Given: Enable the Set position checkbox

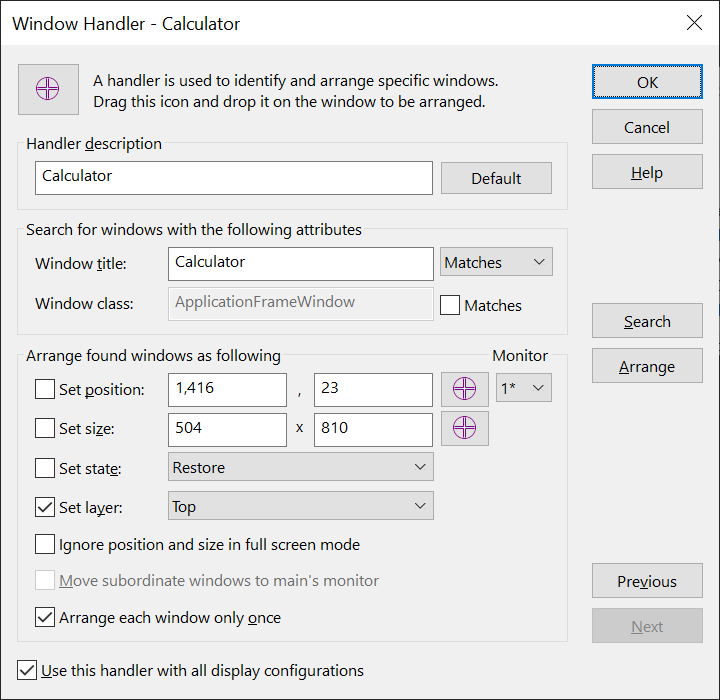Looking at the screenshot, I should click(x=45, y=389).
